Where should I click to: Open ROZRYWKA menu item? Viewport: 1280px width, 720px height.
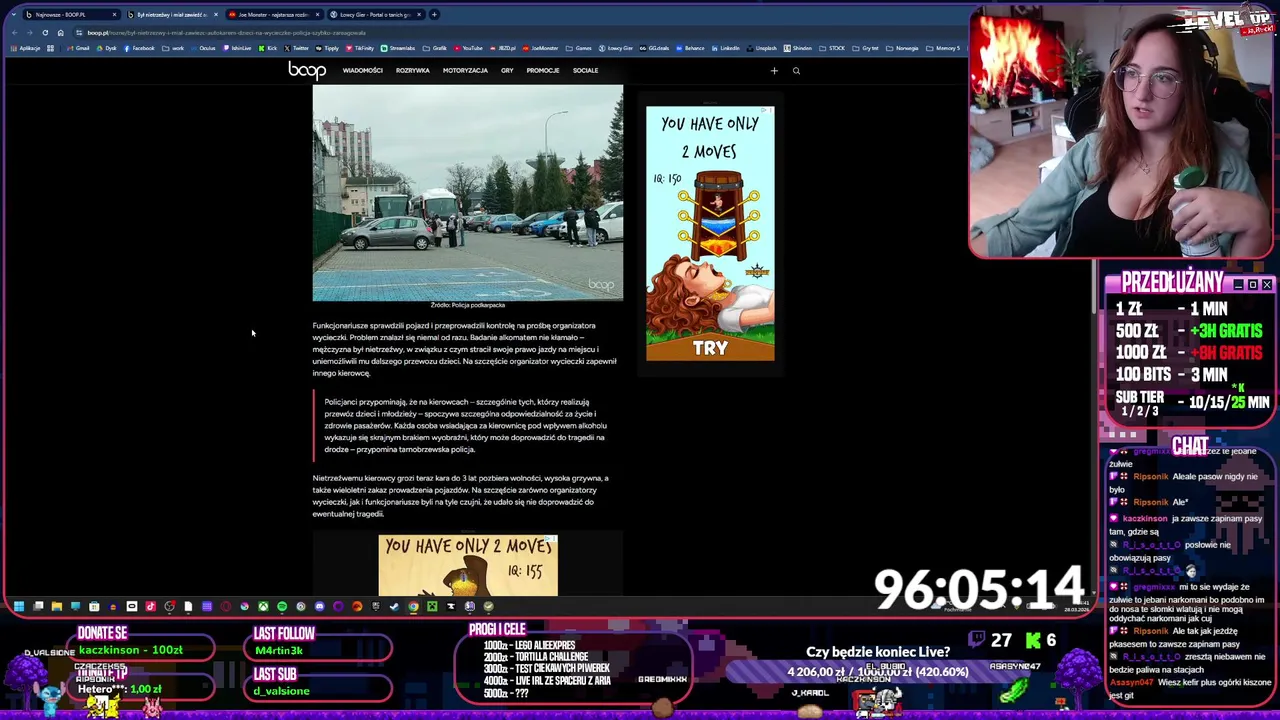[412, 71]
